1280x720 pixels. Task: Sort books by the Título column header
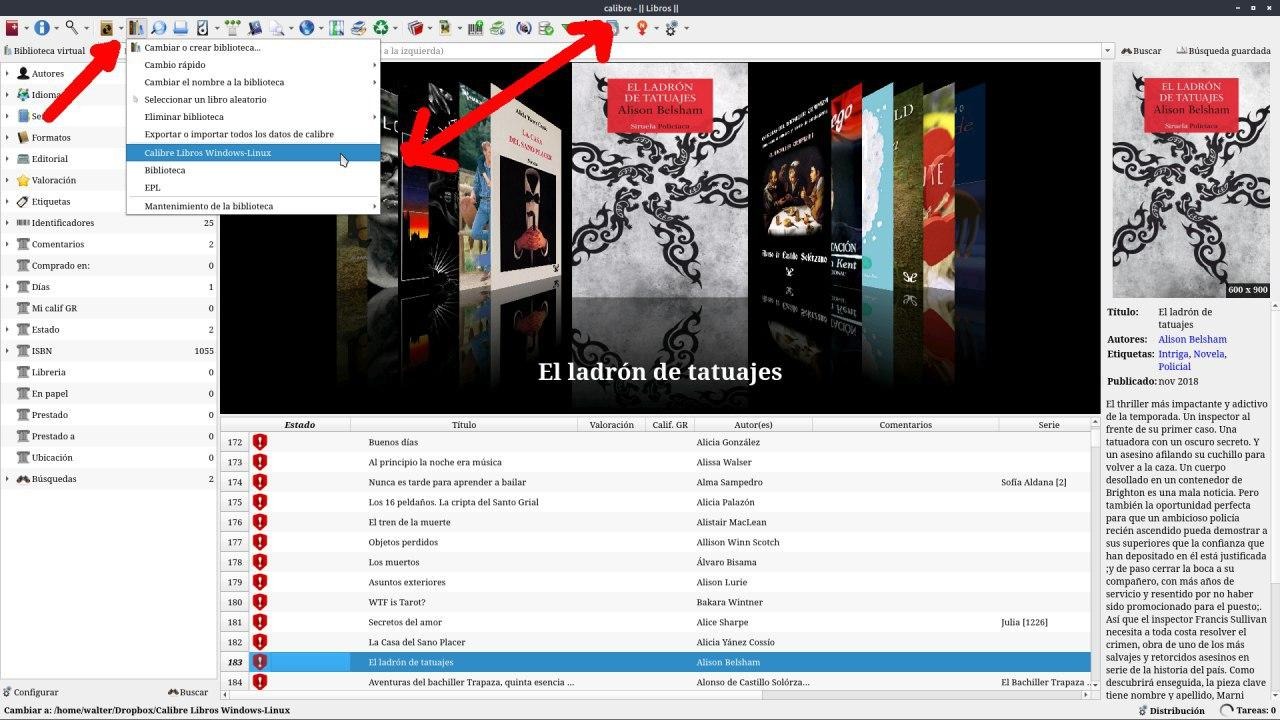463,425
